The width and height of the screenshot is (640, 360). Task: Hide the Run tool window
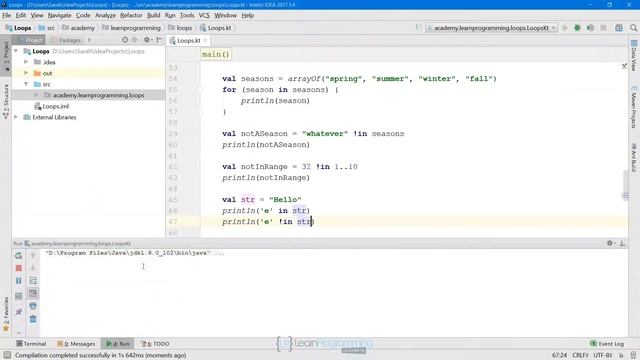click(x=622, y=243)
